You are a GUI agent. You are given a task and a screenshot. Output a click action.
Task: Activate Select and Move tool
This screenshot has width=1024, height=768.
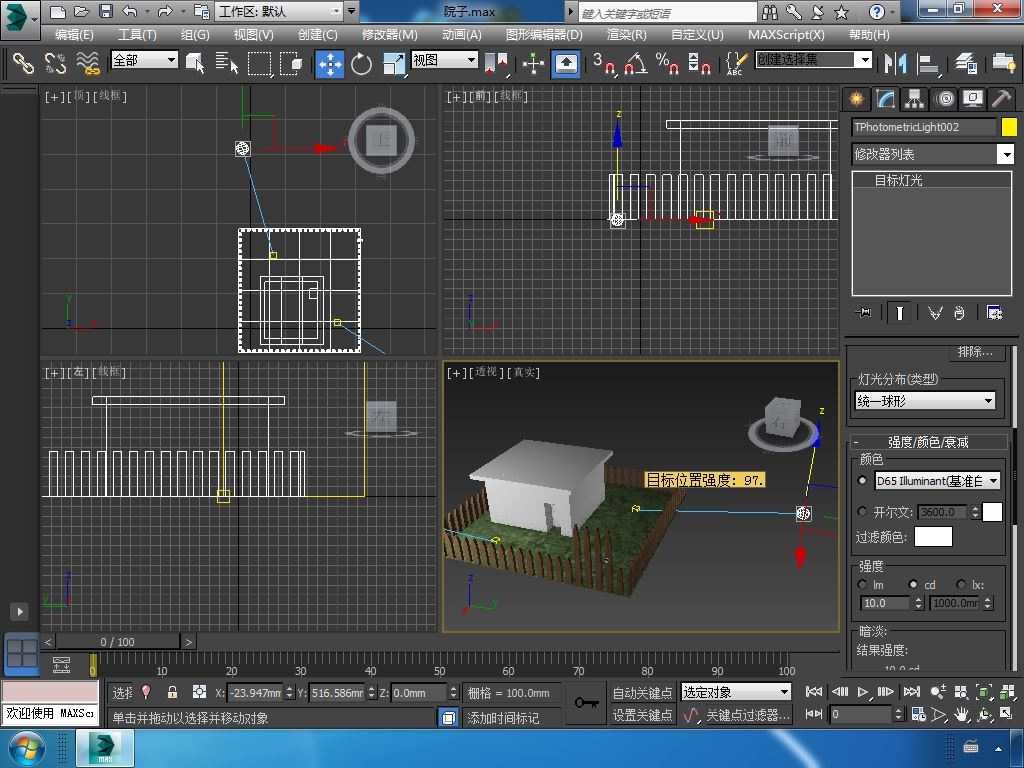pyautogui.click(x=330, y=63)
